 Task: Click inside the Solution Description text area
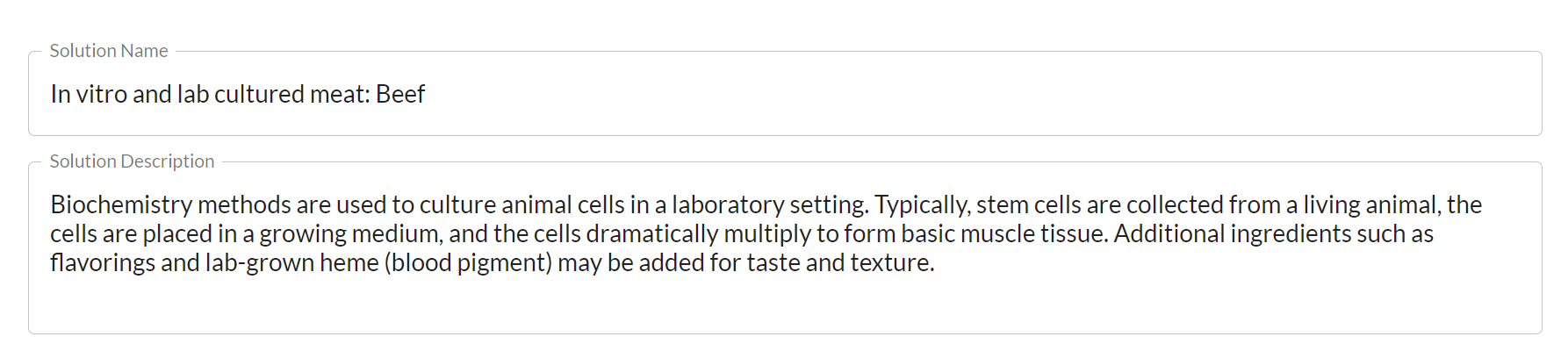(784, 248)
